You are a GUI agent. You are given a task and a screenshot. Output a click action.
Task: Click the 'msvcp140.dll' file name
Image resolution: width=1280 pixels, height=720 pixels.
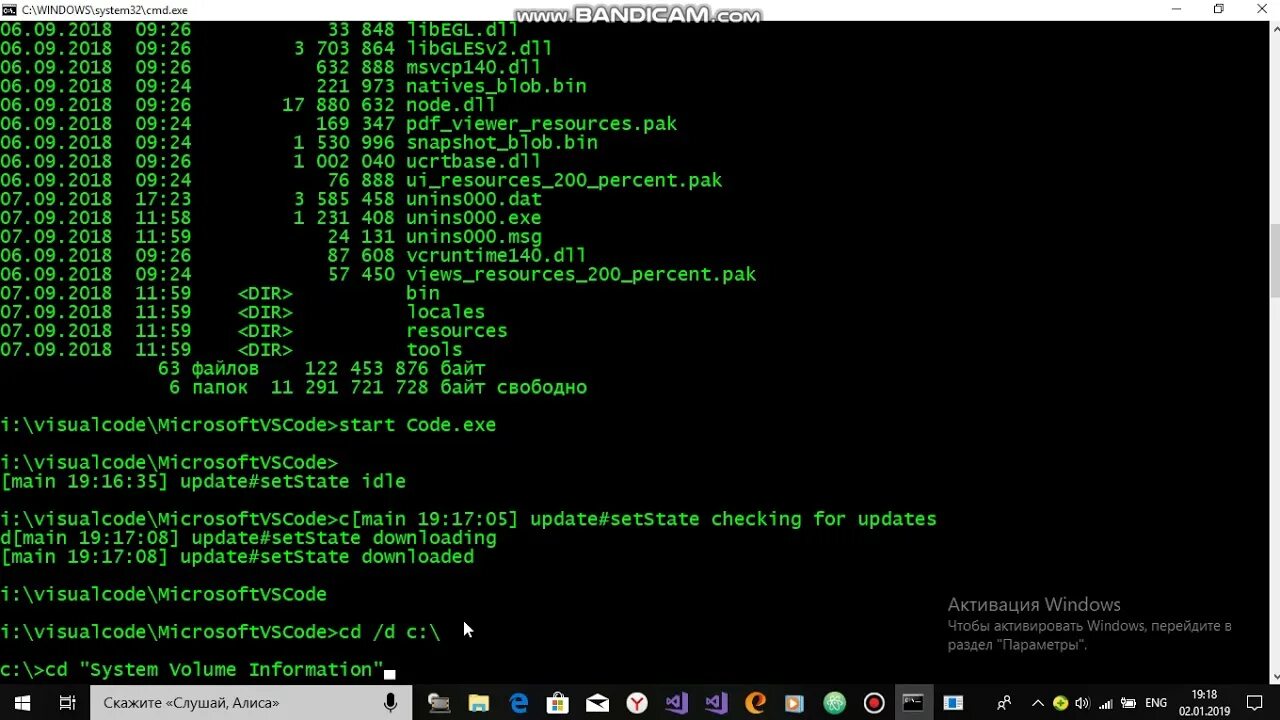coord(473,67)
